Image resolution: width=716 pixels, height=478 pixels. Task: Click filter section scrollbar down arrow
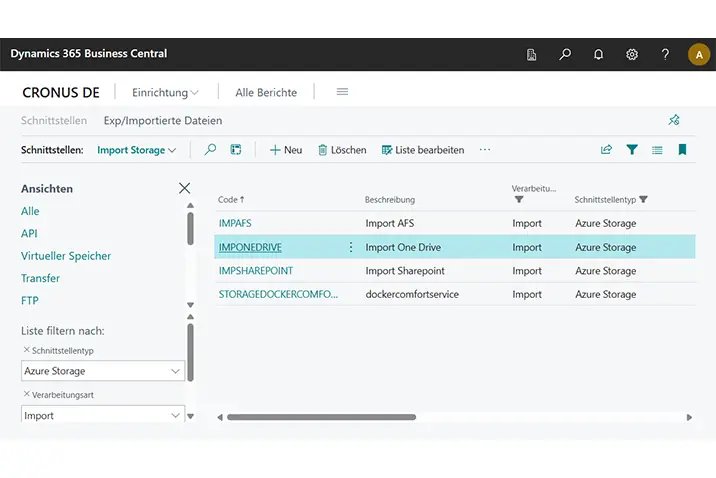point(190,416)
